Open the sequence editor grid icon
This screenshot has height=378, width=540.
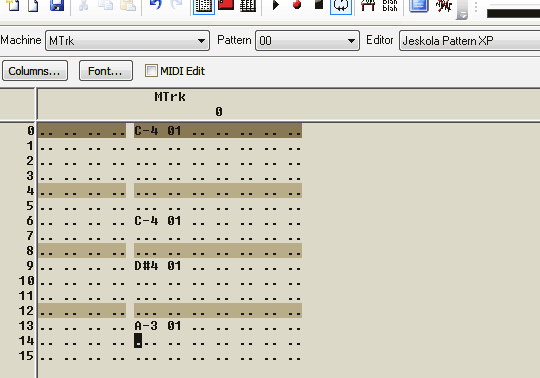248,5
